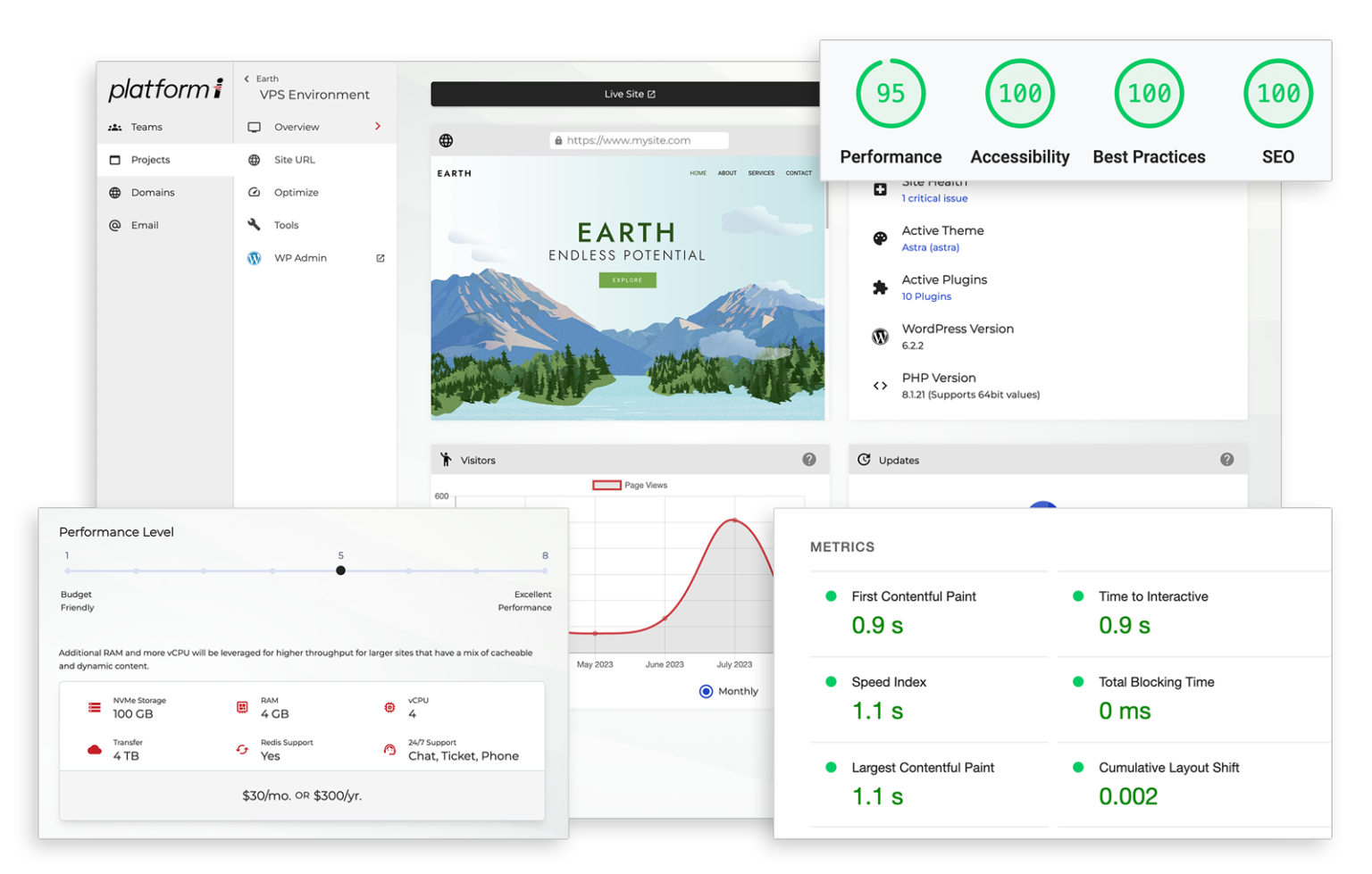The height and width of the screenshot is (874, 1372).
Task: Open WP Admin external link icon
Action: [381, 258]
